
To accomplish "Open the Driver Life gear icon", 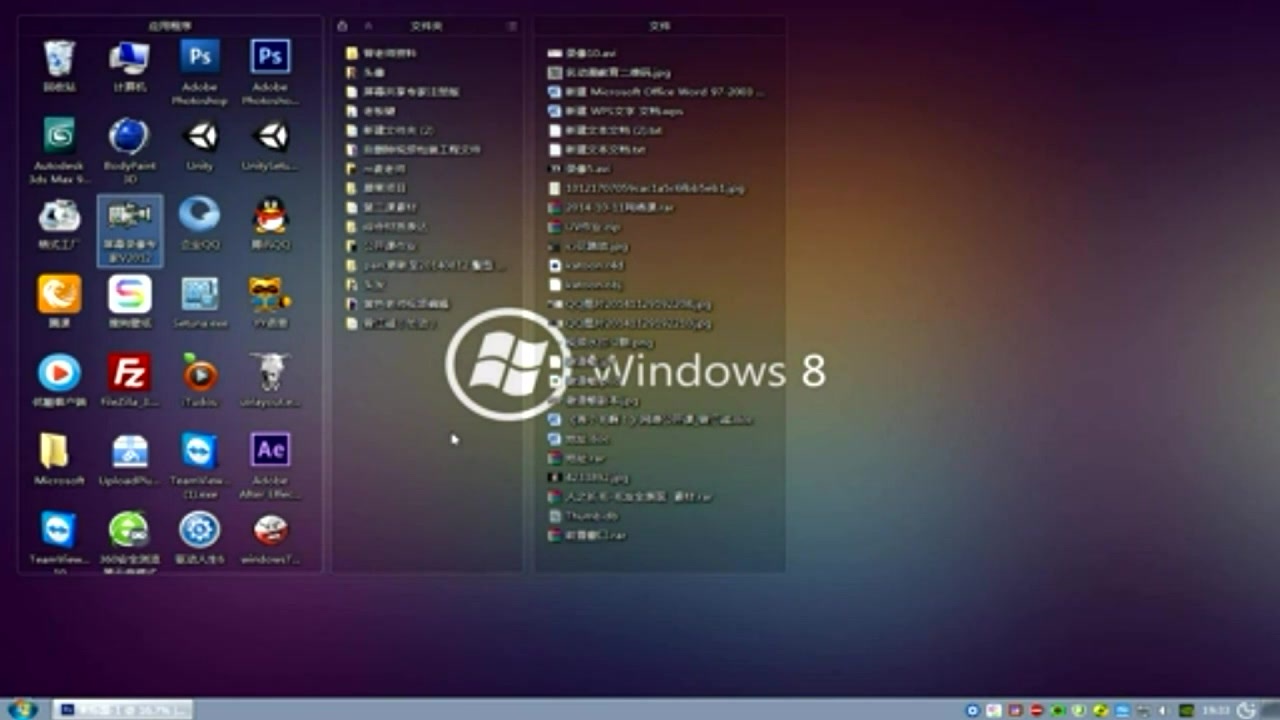I will (x=200, y=538).
